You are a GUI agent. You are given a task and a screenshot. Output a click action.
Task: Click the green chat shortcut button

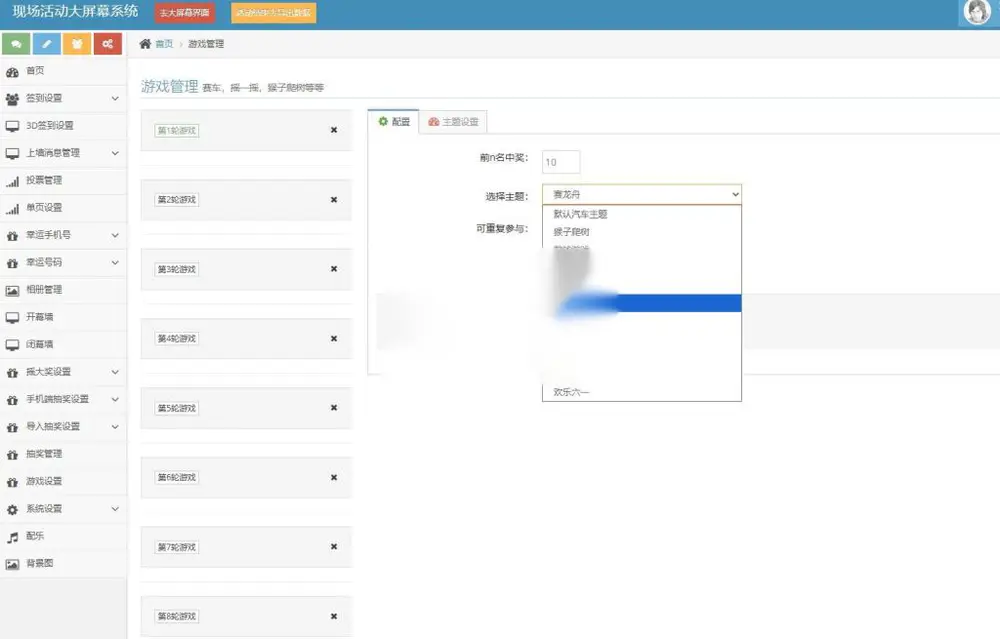click(16, 44)
